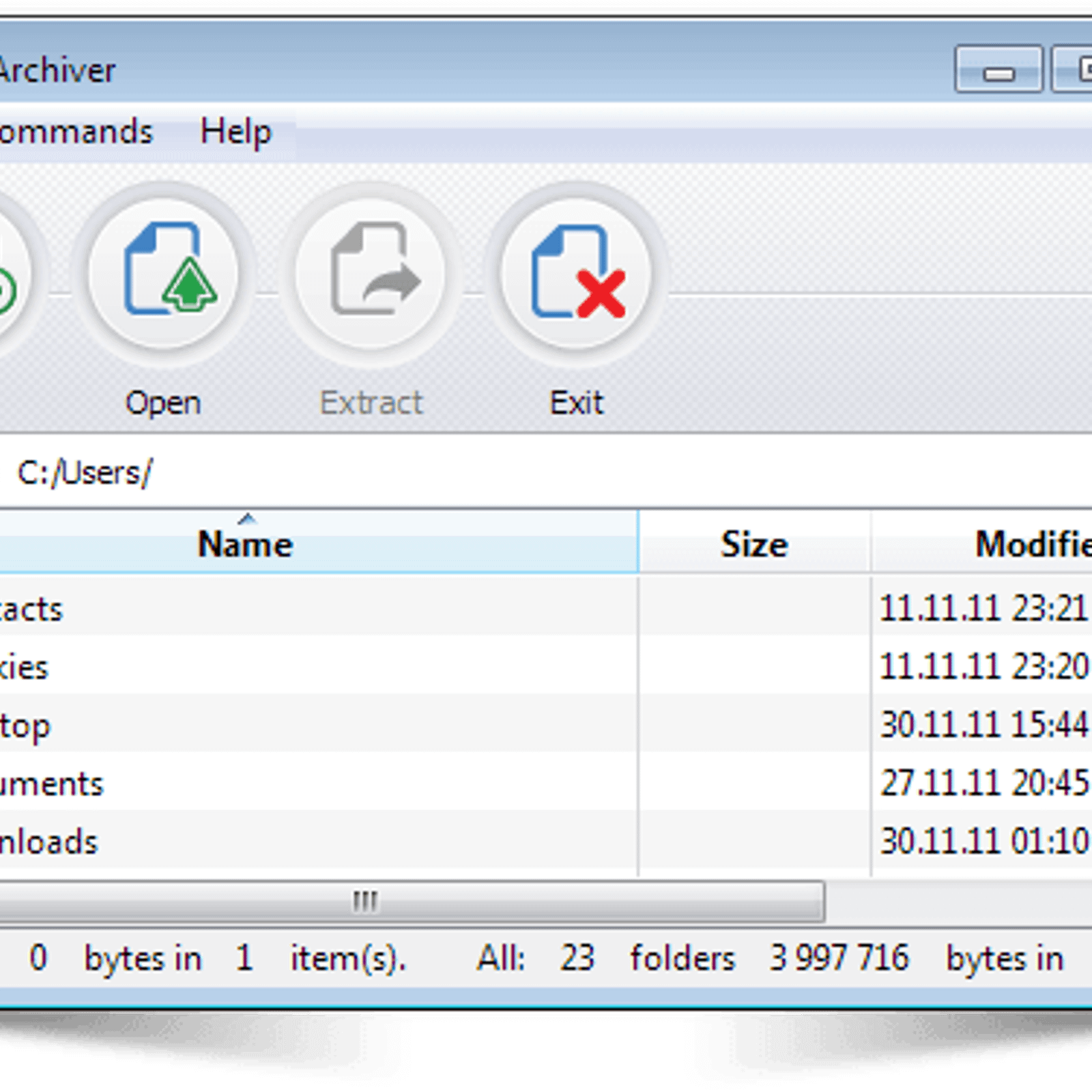Select the row modified 27.11.11 20:45
This screenshot has height=1092, width=1092.
pyautogui.click(x=546, y=782)
